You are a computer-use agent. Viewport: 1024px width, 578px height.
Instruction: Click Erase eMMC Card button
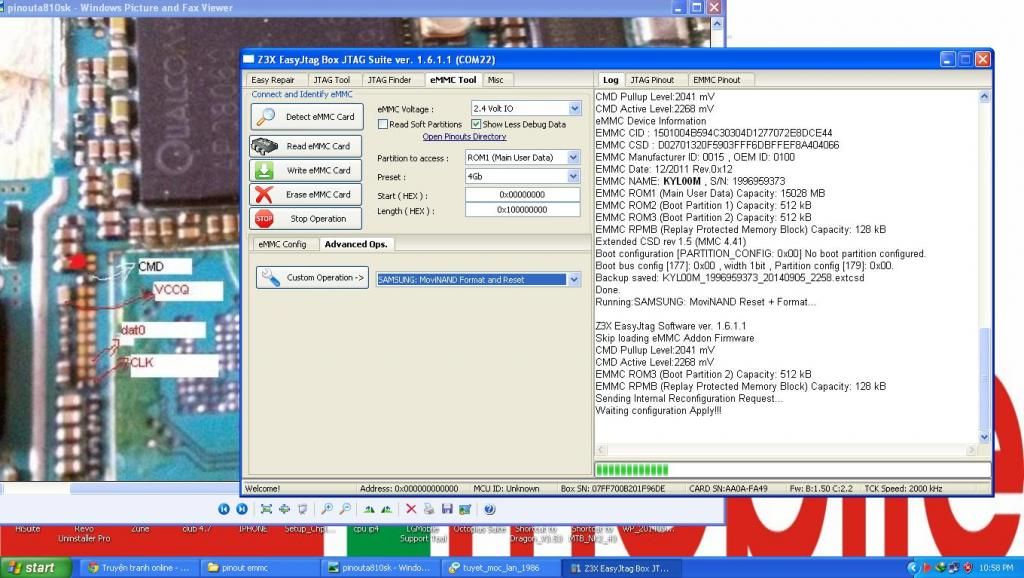(x=305, y=195)
